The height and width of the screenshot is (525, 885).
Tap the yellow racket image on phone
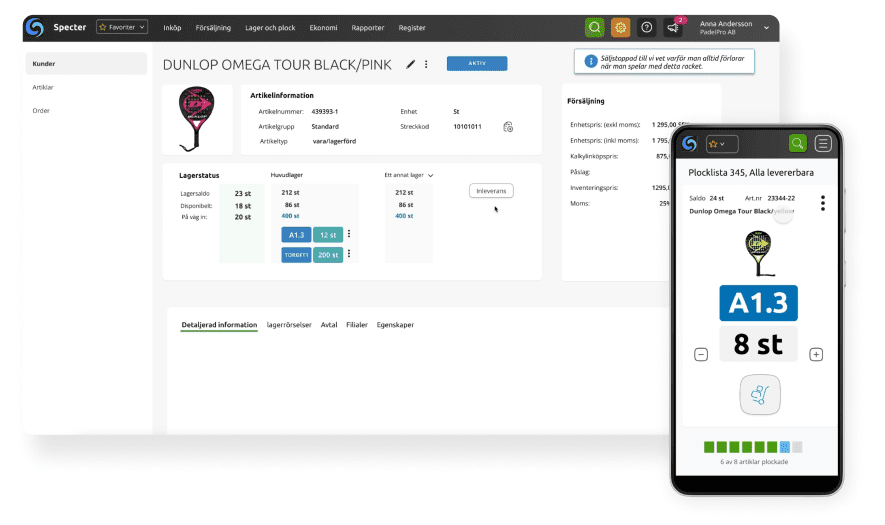759,253
